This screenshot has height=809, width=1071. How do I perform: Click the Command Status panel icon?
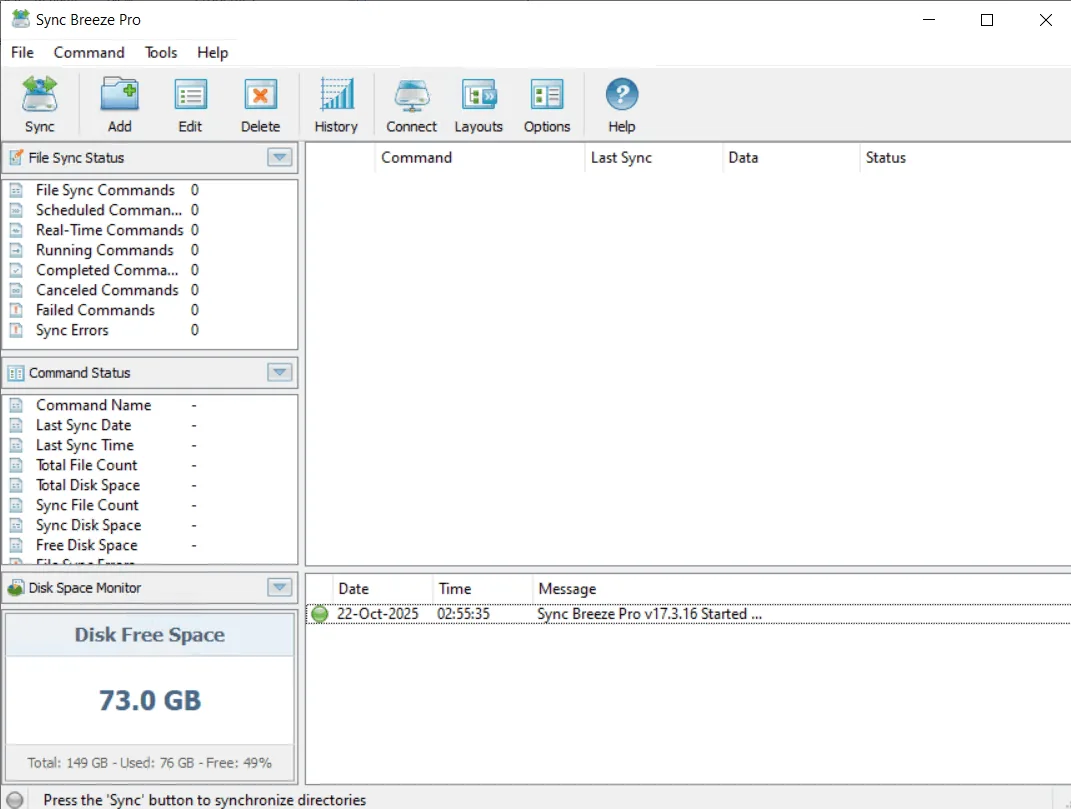[x=16, y=373]
